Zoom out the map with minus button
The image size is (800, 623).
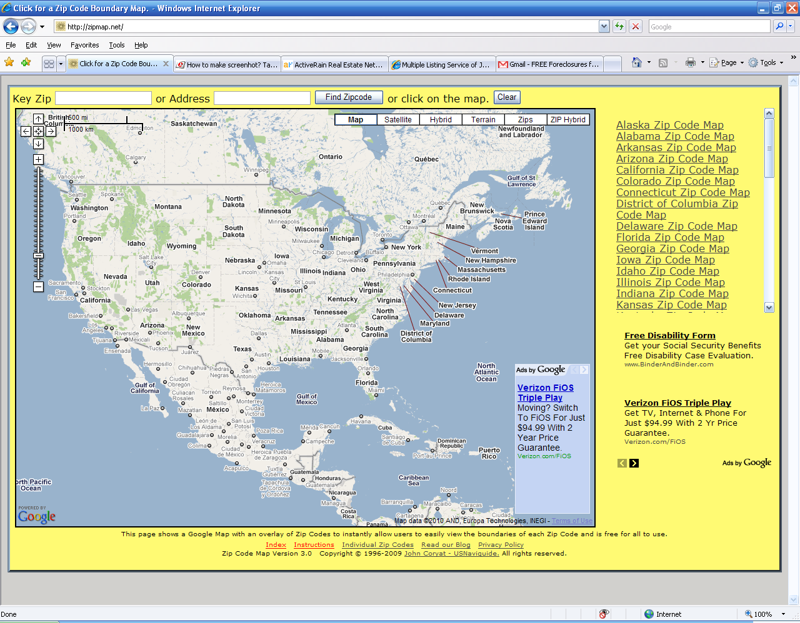(x=38, y=287)
